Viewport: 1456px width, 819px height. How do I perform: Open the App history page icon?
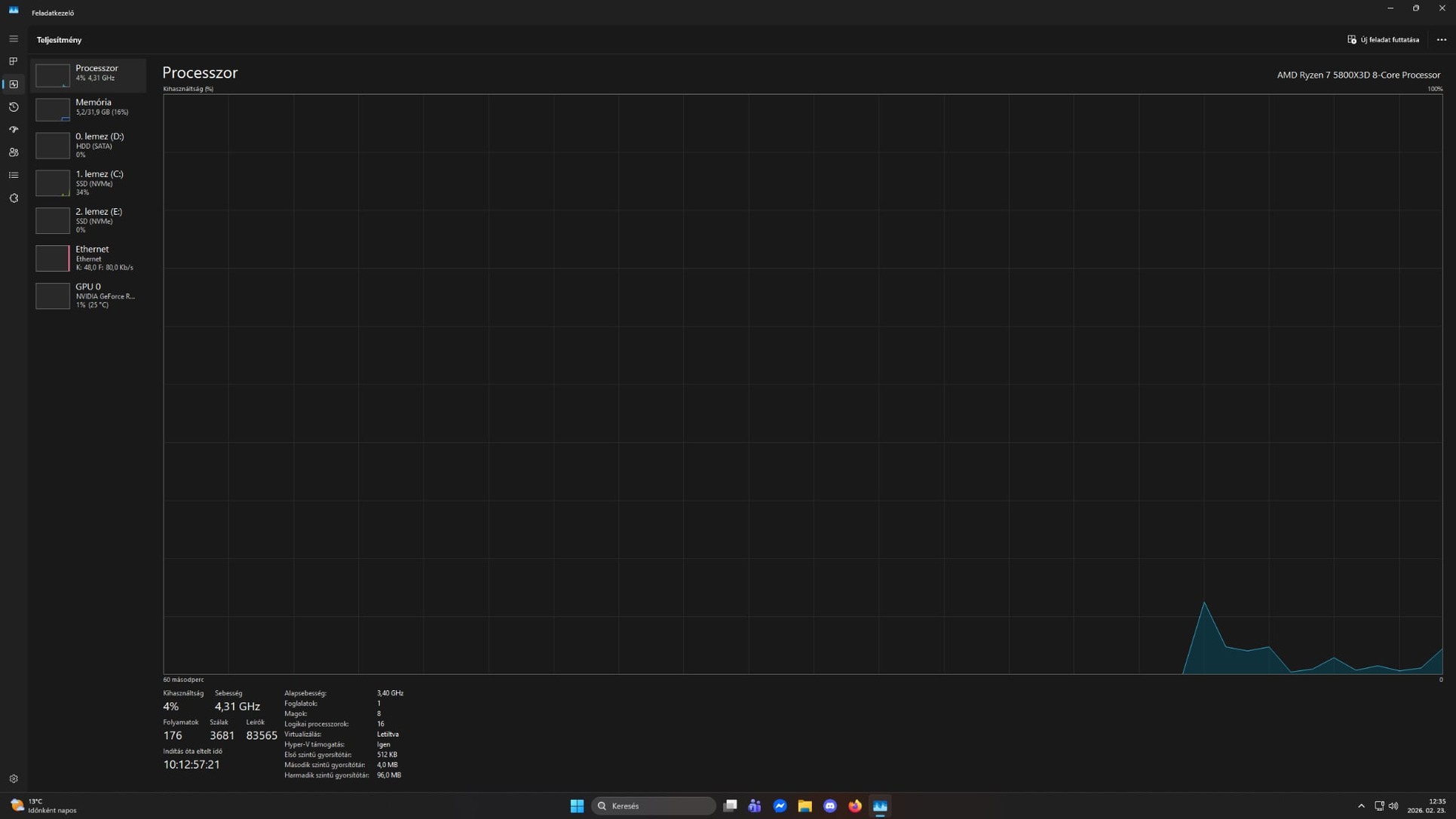pos(14,107)
